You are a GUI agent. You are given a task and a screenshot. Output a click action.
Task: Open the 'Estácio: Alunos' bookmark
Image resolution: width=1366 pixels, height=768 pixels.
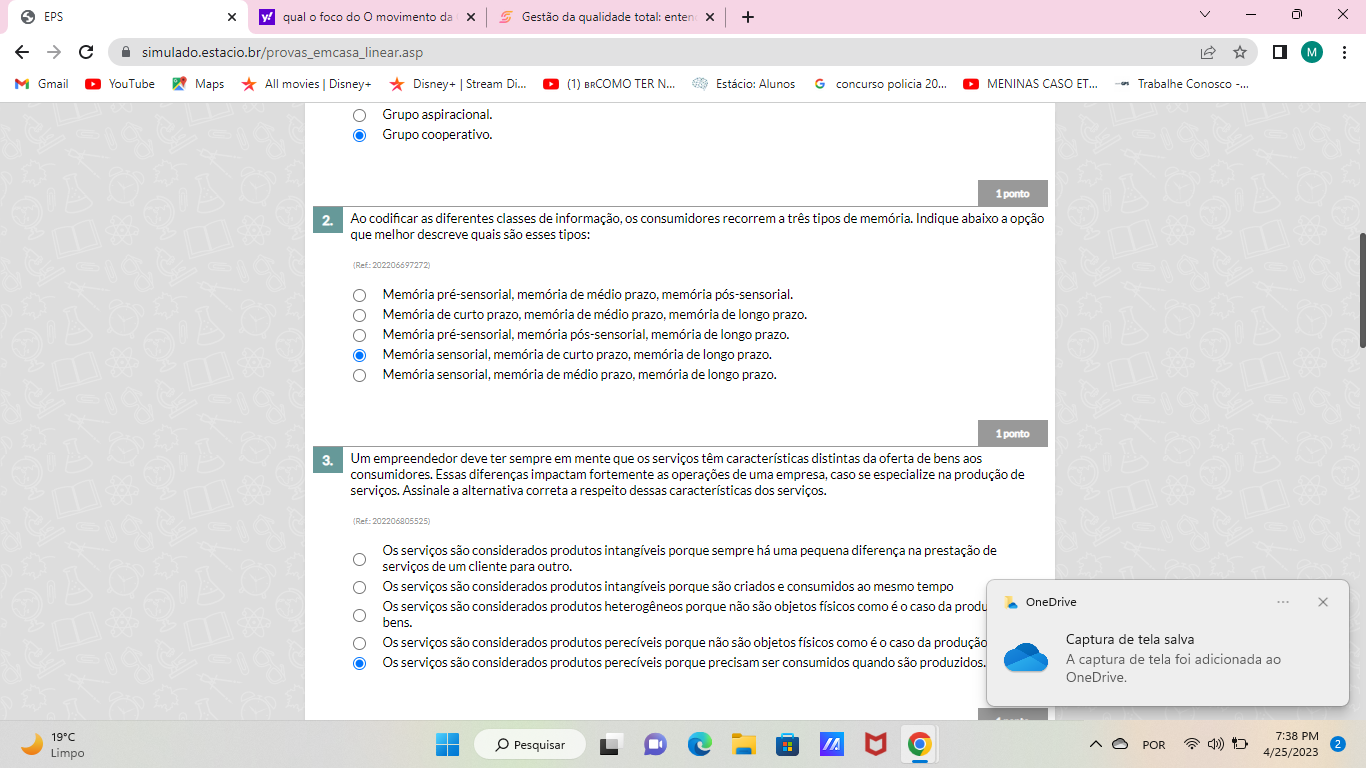[x=744, y=84]
